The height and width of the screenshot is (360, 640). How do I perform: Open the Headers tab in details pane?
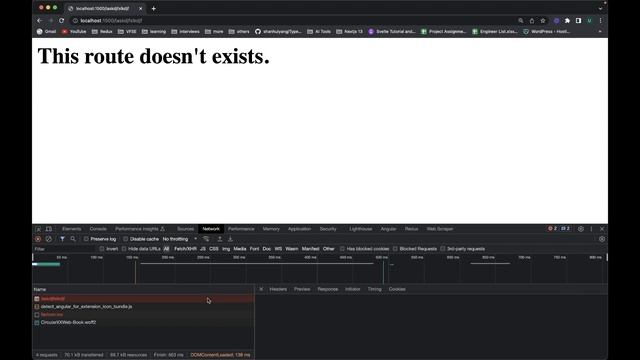tap(278, 289)
